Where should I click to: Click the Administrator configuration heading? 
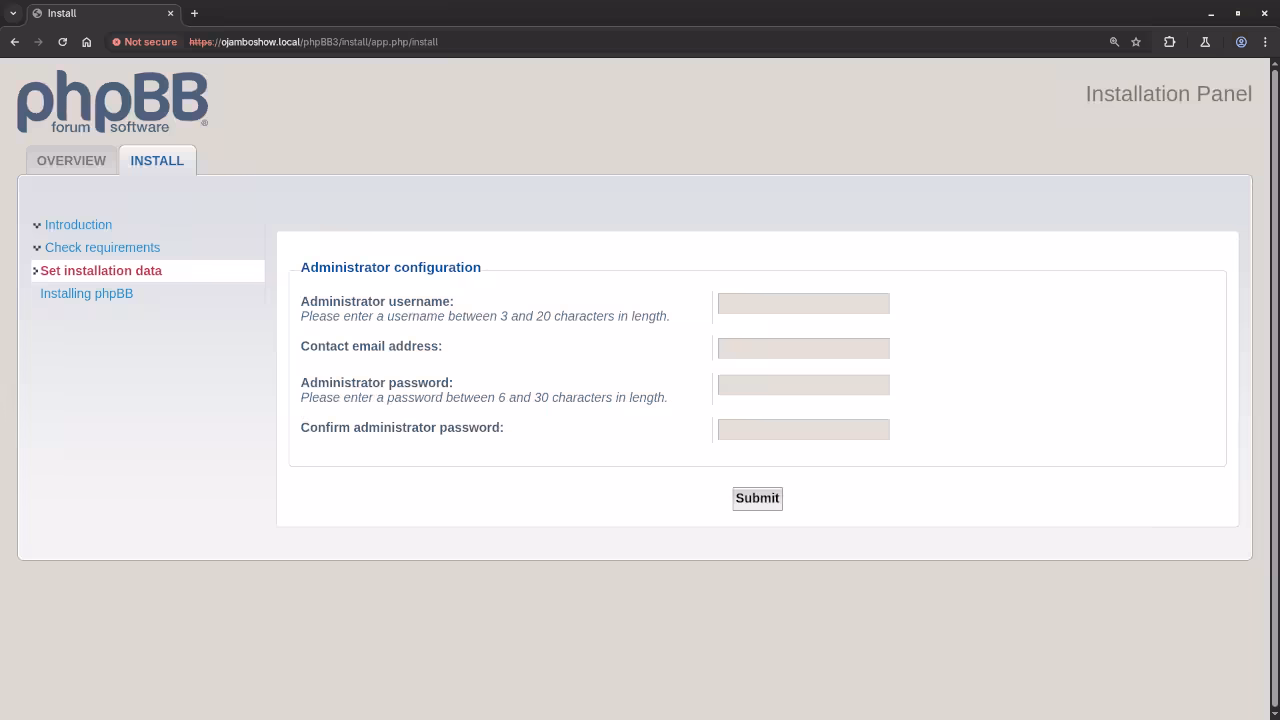390,267
